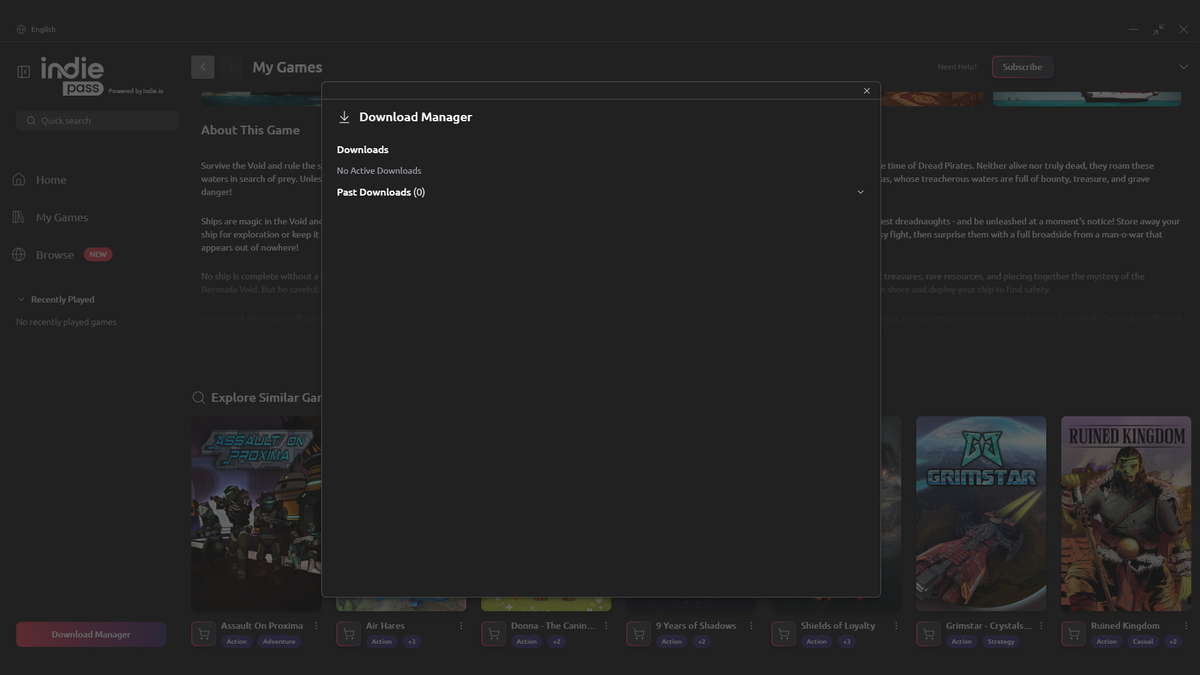1200x675 pixels.
Task: Click the Browse globe icon
Action: pyautogui.click(x=19, y=255)
